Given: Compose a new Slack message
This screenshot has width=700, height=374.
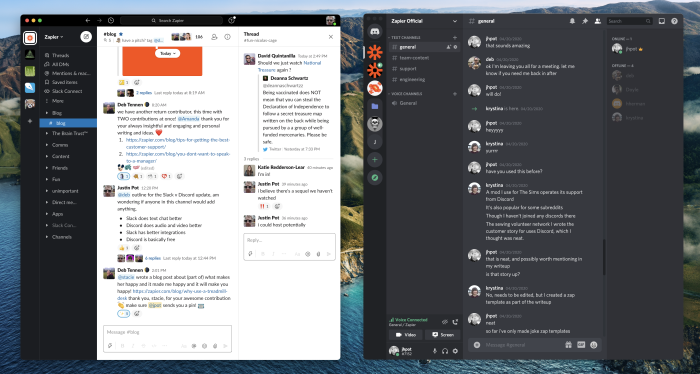Looking at the screenshot, I should tap(86, 37).
